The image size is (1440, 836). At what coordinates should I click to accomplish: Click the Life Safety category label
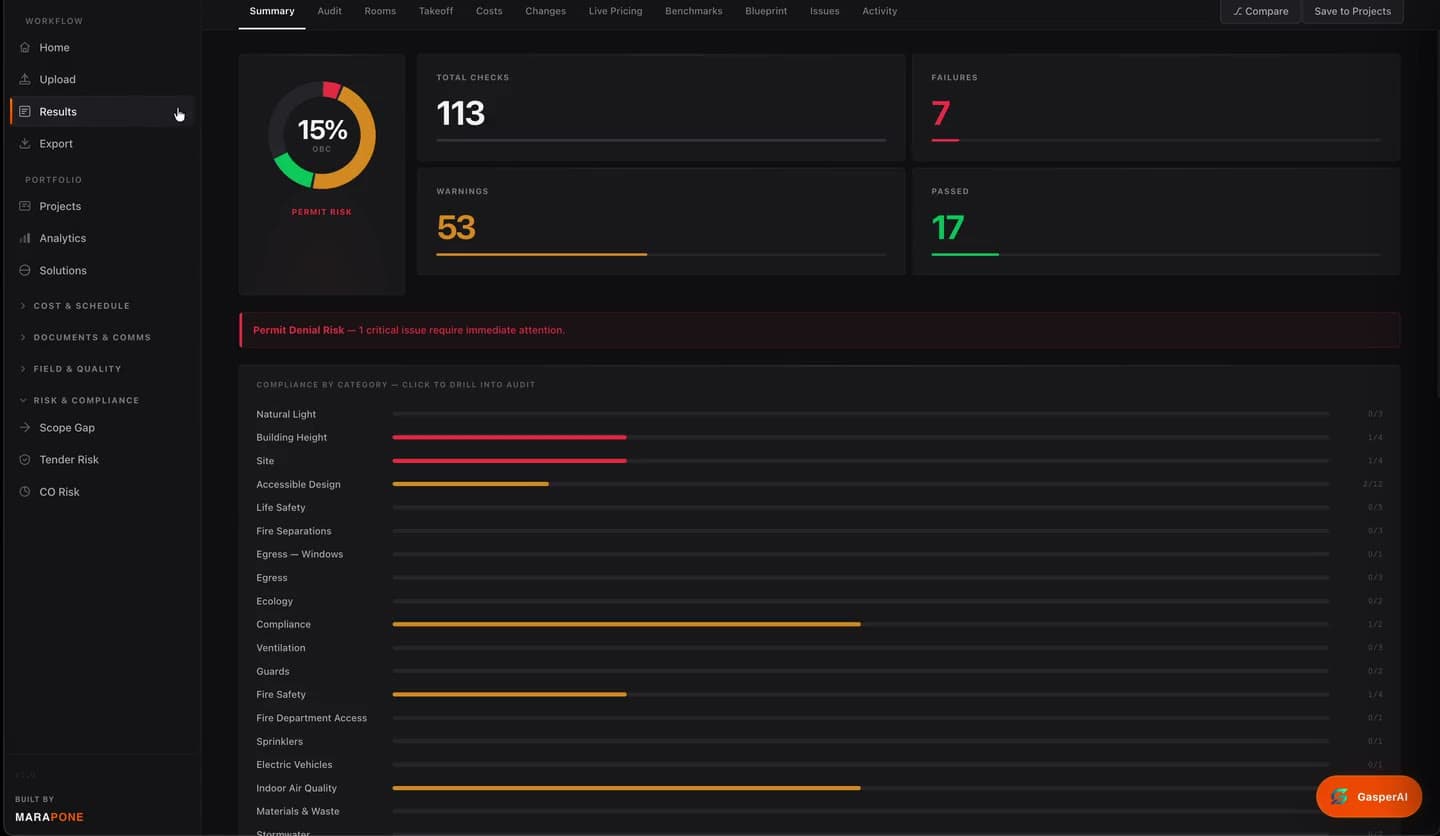click(x=281, y=507)
